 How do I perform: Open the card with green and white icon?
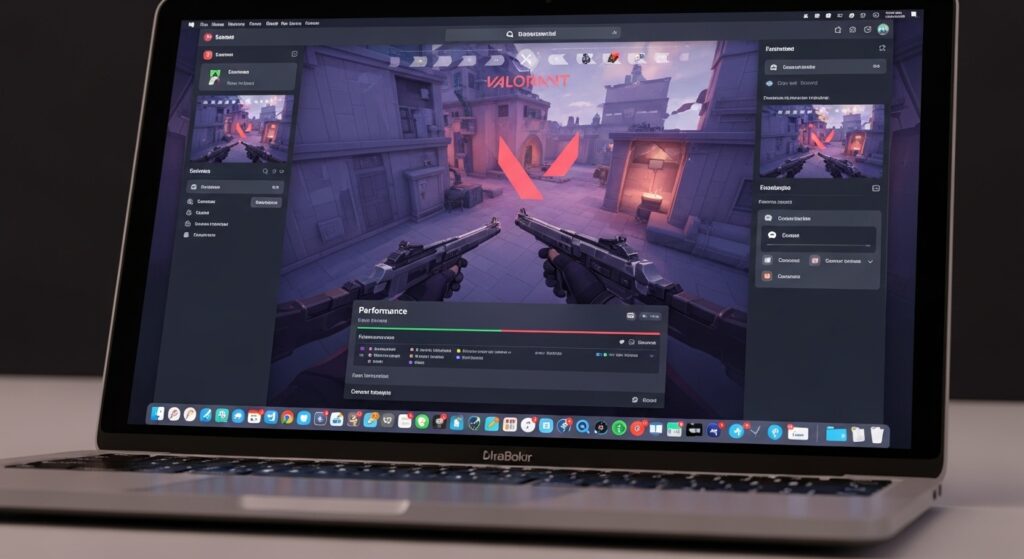[x=248, y=76]
